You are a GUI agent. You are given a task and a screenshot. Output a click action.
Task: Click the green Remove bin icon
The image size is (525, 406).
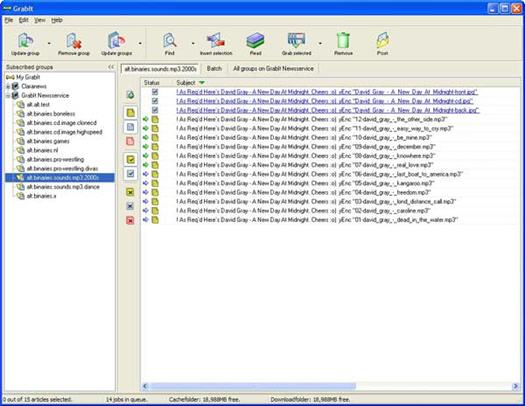tap(343, 41)
